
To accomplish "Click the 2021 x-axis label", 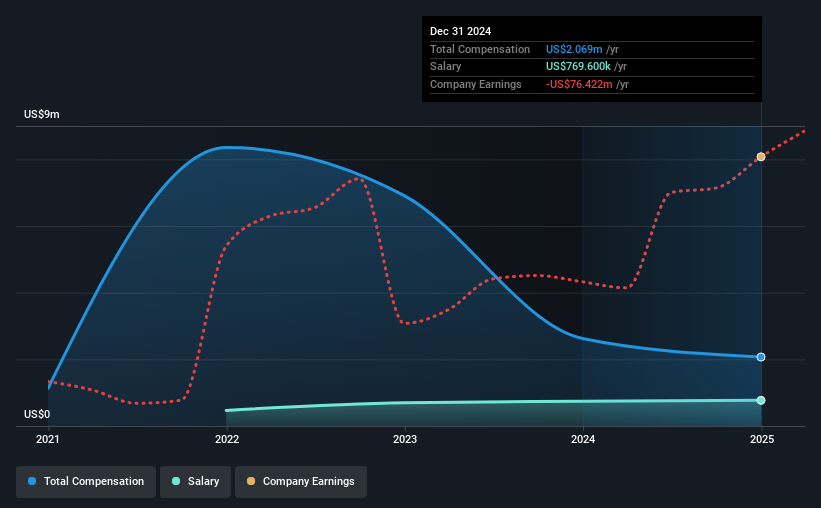I will (48, 439).
